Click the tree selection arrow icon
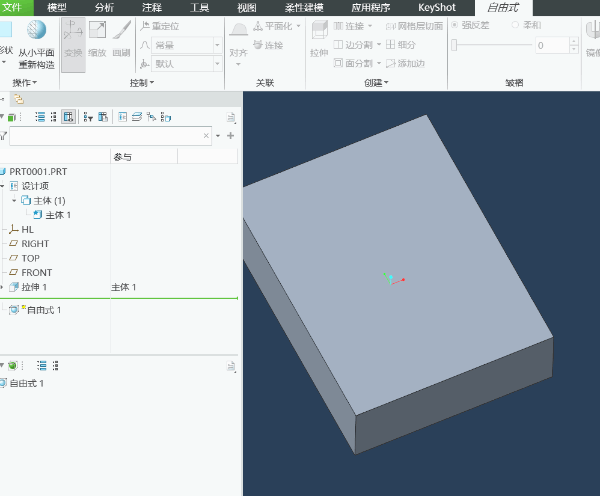 [152, 117]
